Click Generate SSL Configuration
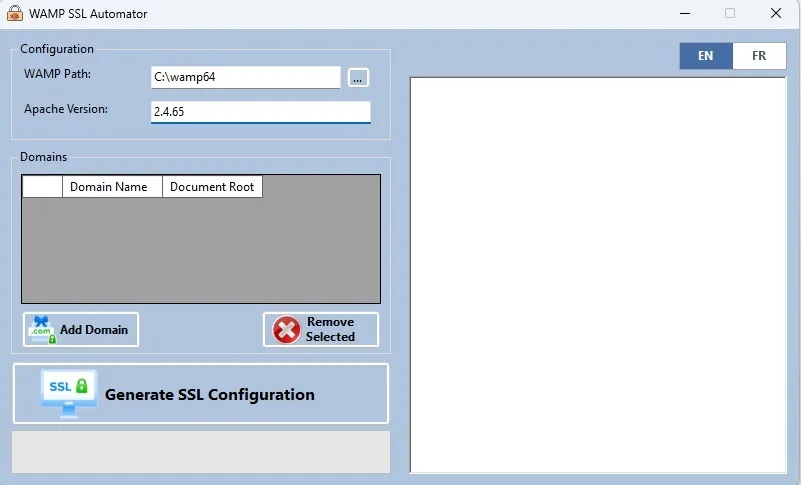 [x=201, y=394]
